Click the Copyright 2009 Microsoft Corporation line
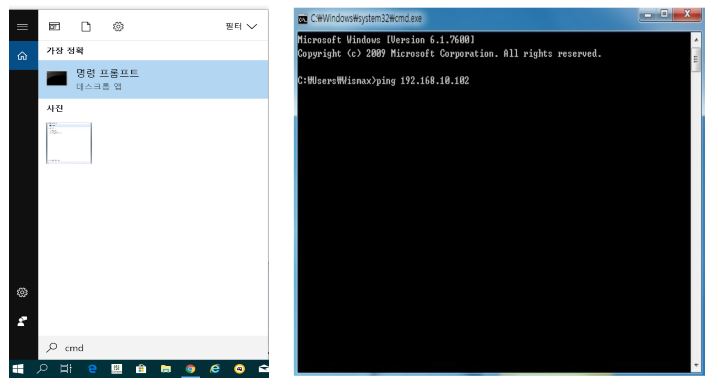 (449, 54)
